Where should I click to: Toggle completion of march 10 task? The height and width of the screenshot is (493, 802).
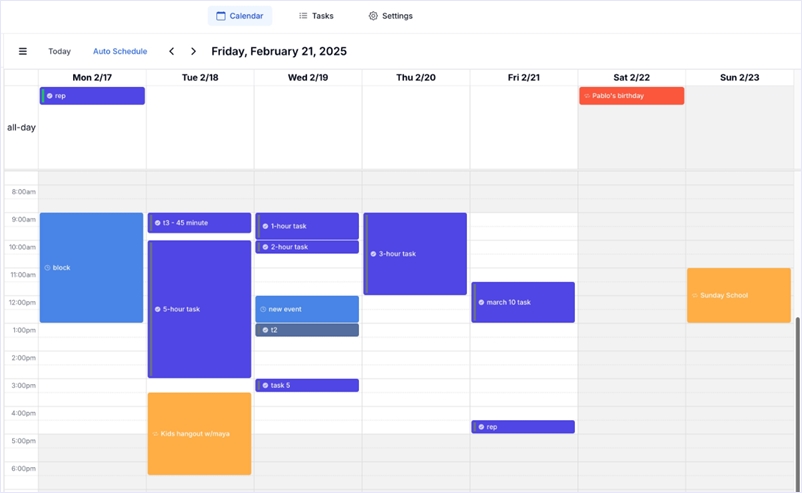[x=481, y=302]
